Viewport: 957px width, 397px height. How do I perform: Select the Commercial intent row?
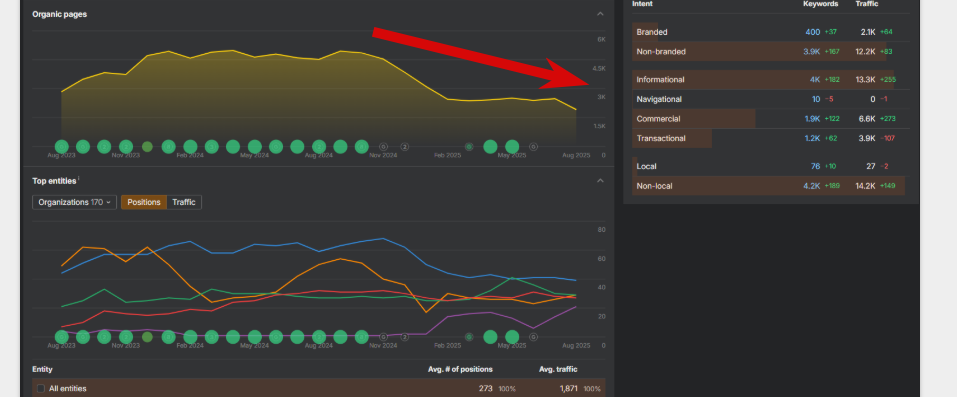tap(771, 118)
